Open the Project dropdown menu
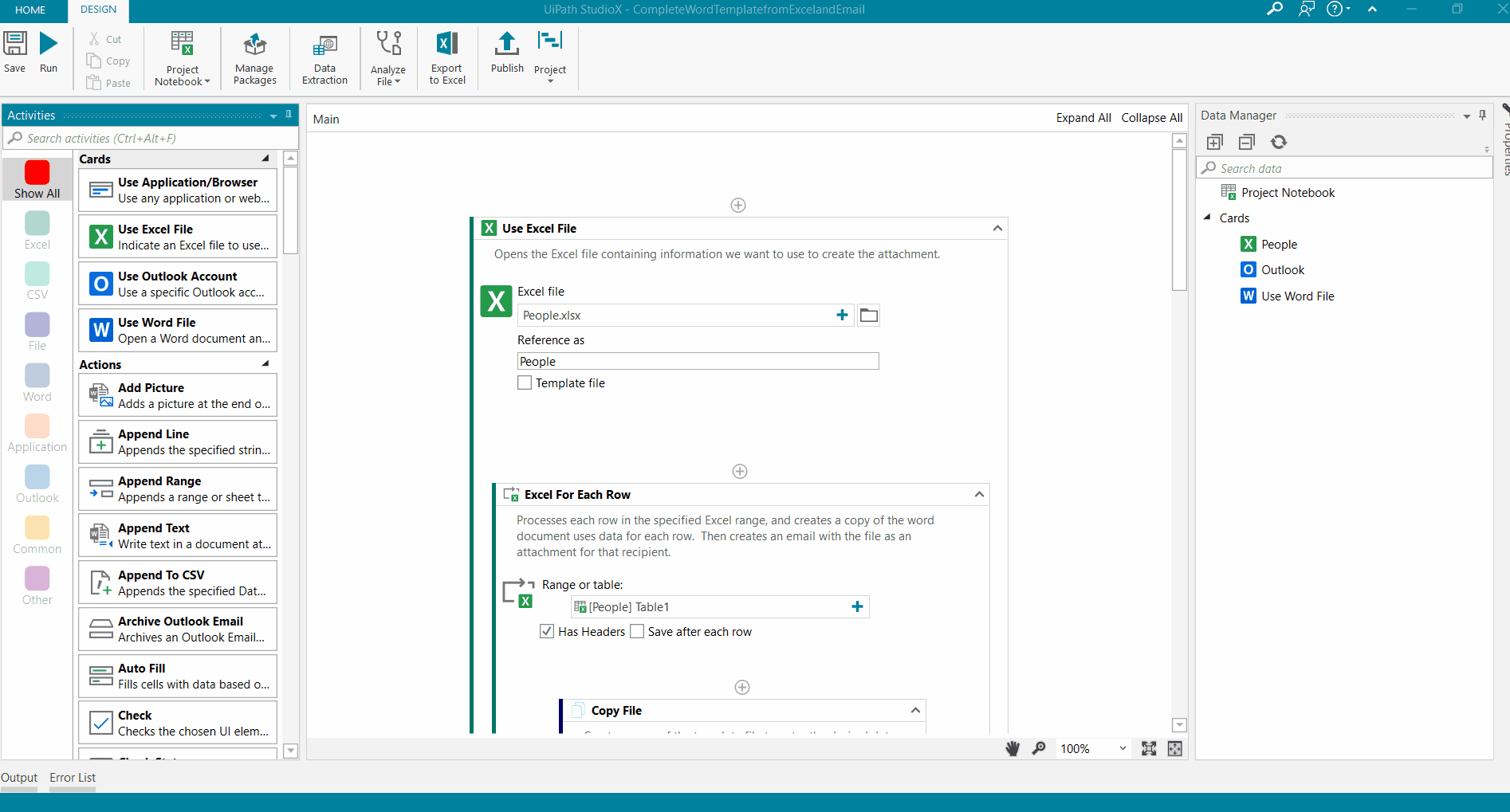 550,57
